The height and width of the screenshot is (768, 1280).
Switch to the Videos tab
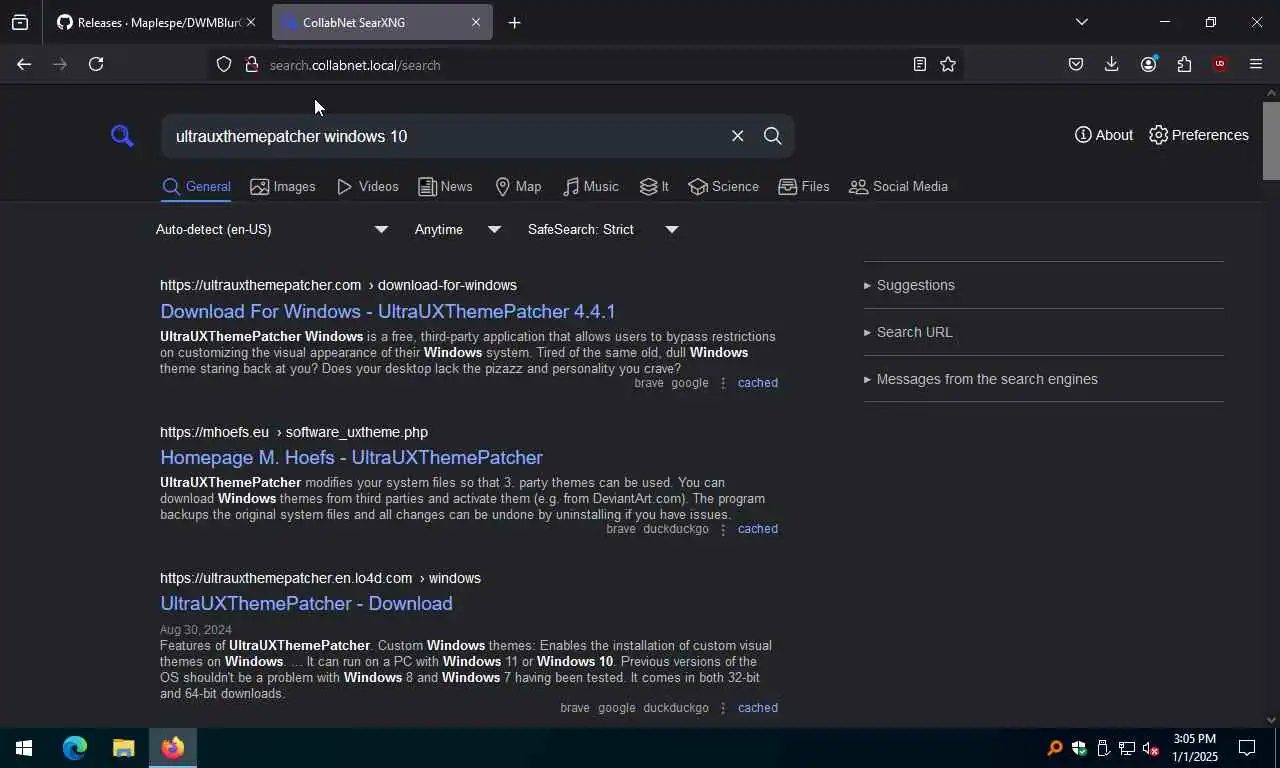[367, 187]
